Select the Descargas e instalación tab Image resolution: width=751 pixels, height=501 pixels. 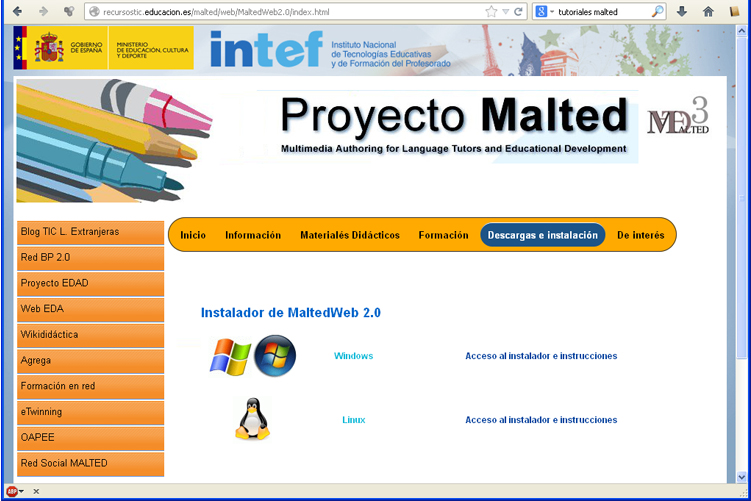click(x=543, y=235)
